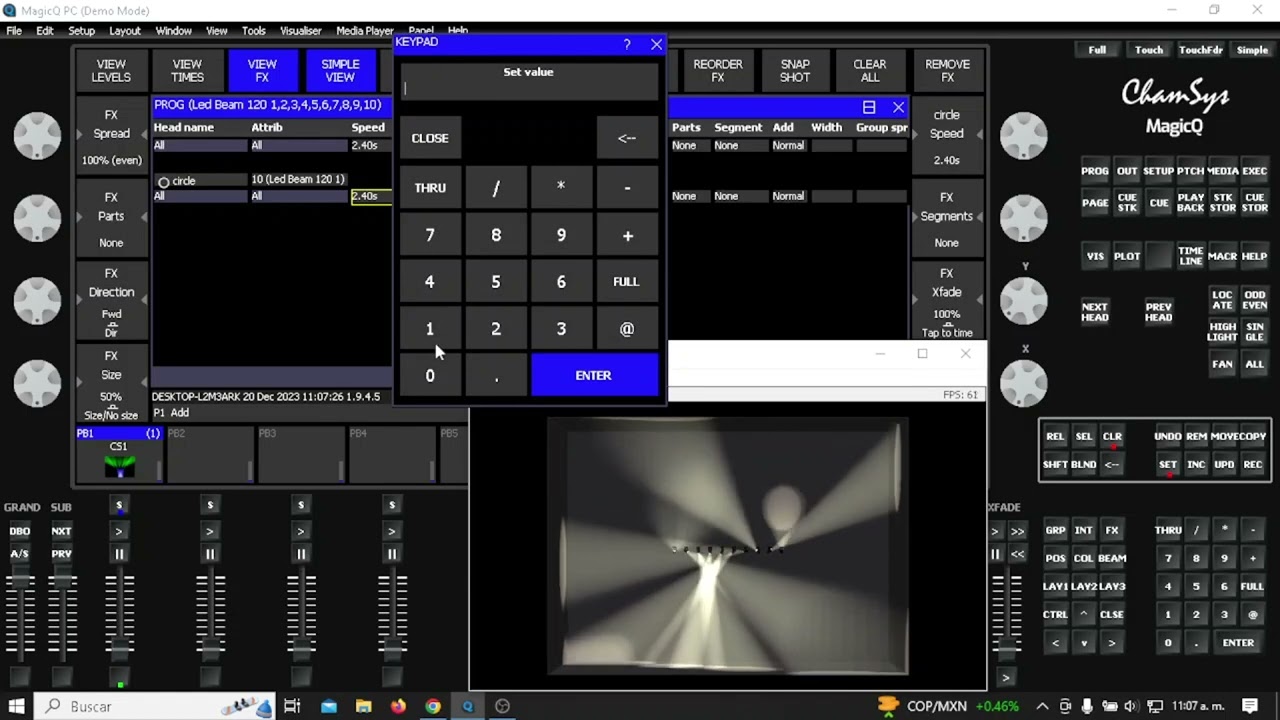Viewport: 1280px width, 720px height.
Task: Start playback PB1 with its go arrow button
Action: pyautogui.click(x=119, y=531)
